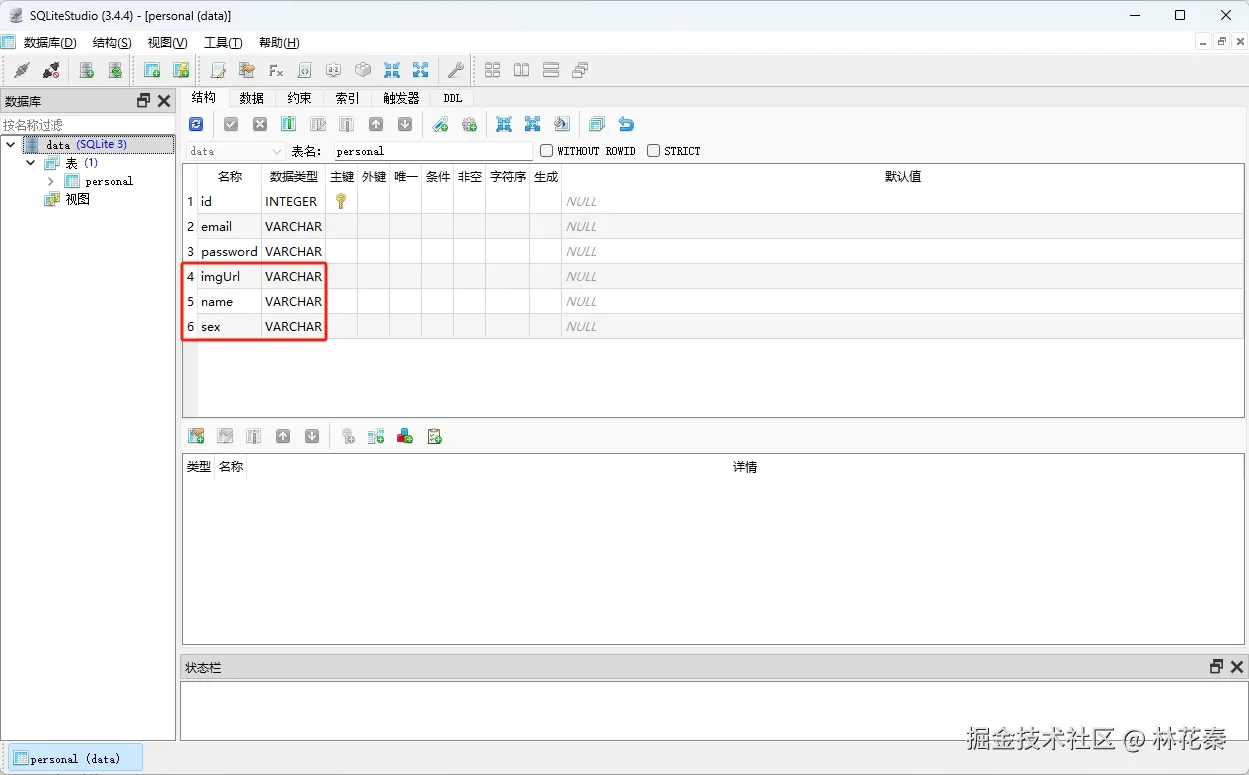The image size is (1249, 775).
Task: Expand the personal table node
Action: (x=51, y=181)
